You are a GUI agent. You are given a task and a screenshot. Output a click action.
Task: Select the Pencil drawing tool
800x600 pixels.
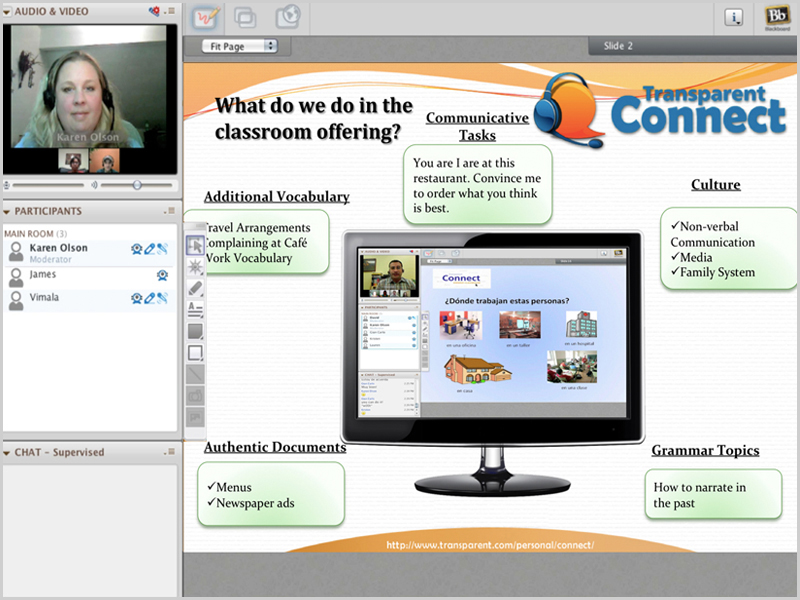click(x=195, y=288)
